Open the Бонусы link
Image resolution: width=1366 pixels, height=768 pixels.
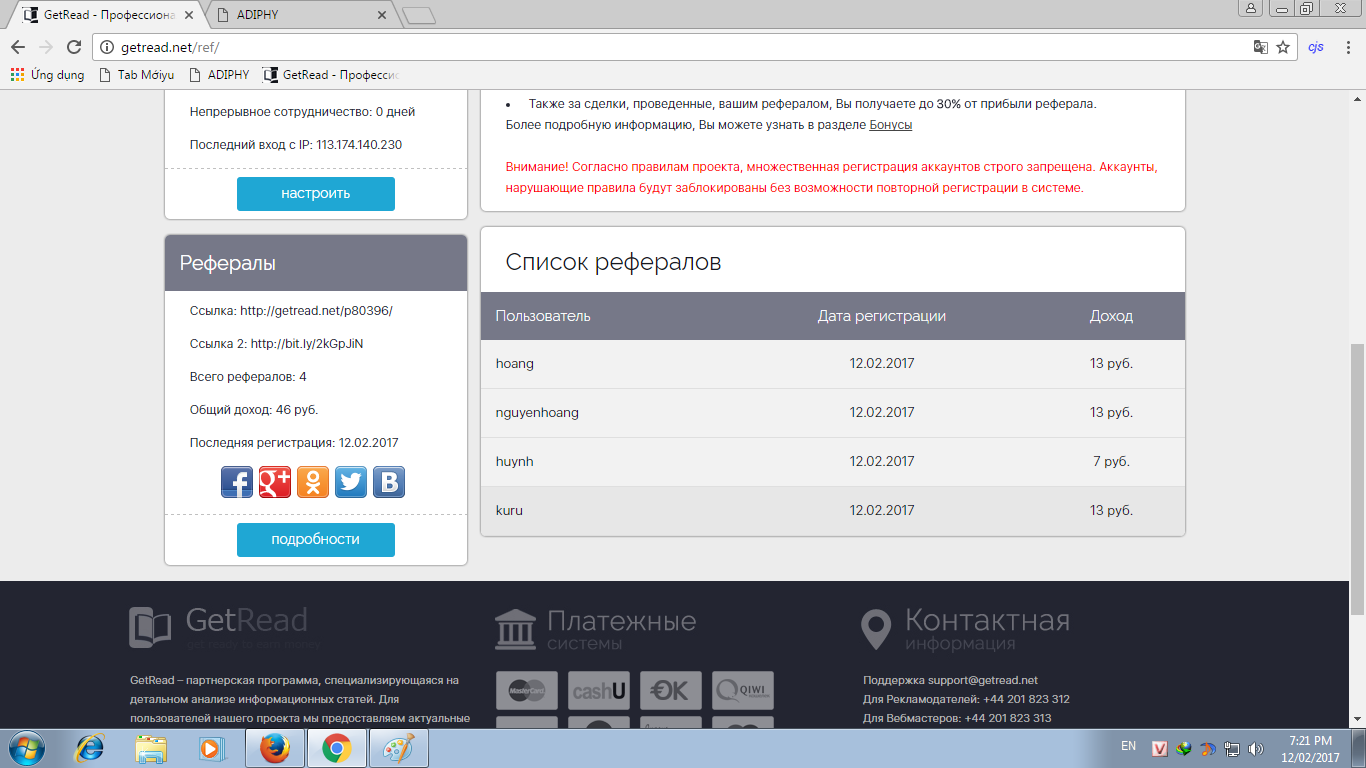pyautogui.click(x=891, y=125)
